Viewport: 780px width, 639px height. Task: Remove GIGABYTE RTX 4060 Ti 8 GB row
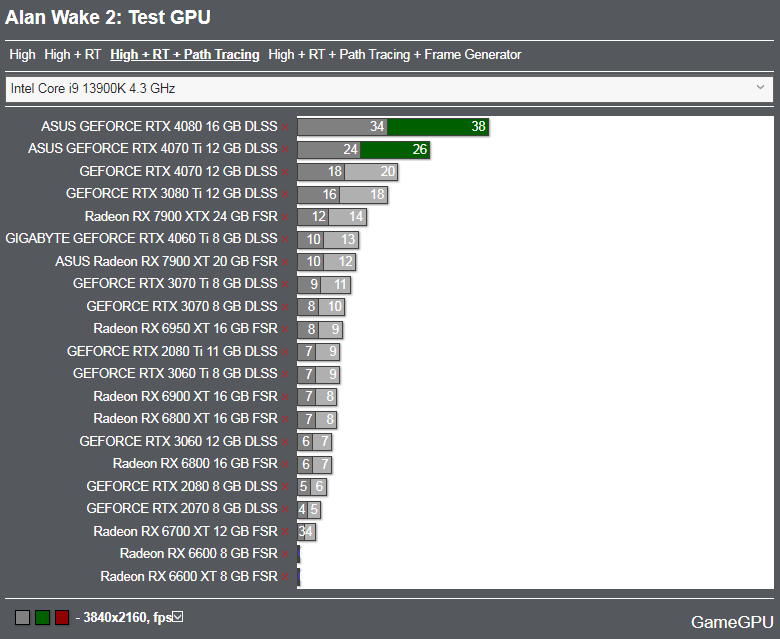285,240
